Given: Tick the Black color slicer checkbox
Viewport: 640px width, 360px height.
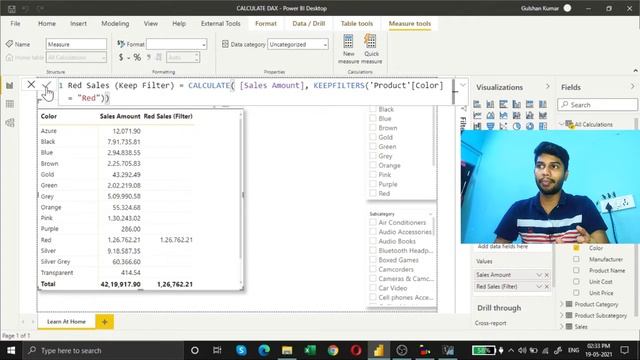Looking at the screenshot, I should point(373,109).
